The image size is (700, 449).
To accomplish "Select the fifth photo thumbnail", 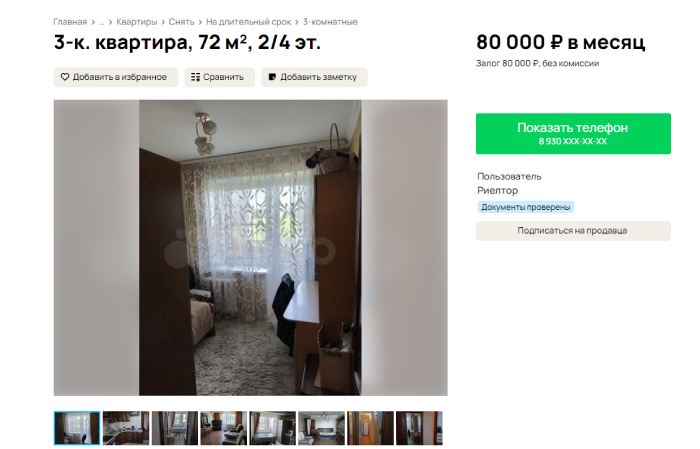I will [272, 428].
